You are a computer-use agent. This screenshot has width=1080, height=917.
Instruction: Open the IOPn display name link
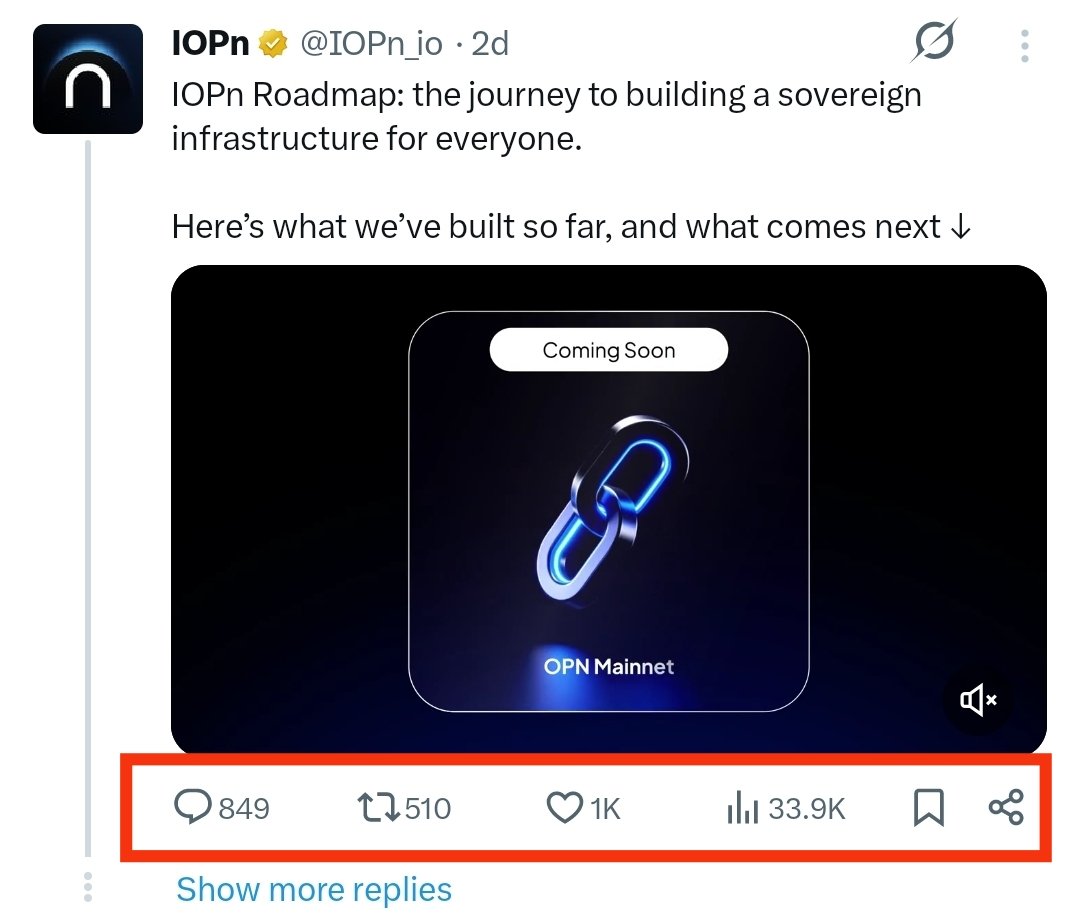(x=210, y=44)
